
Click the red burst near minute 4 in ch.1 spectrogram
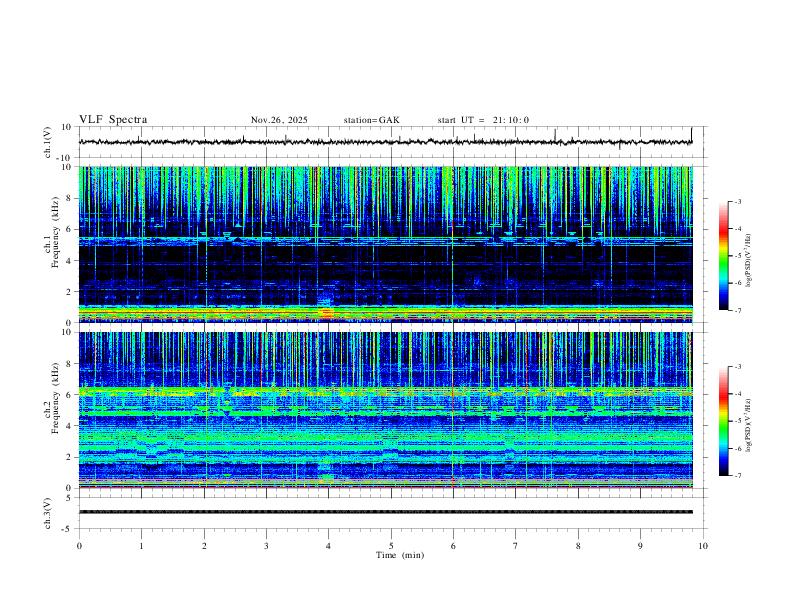click(x=327, y=313)
